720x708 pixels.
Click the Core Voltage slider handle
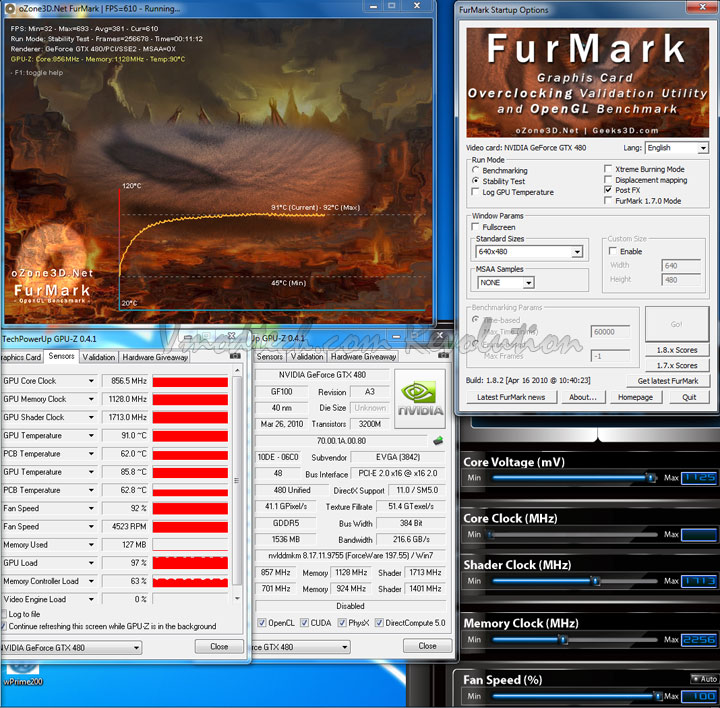click(651, 478)
